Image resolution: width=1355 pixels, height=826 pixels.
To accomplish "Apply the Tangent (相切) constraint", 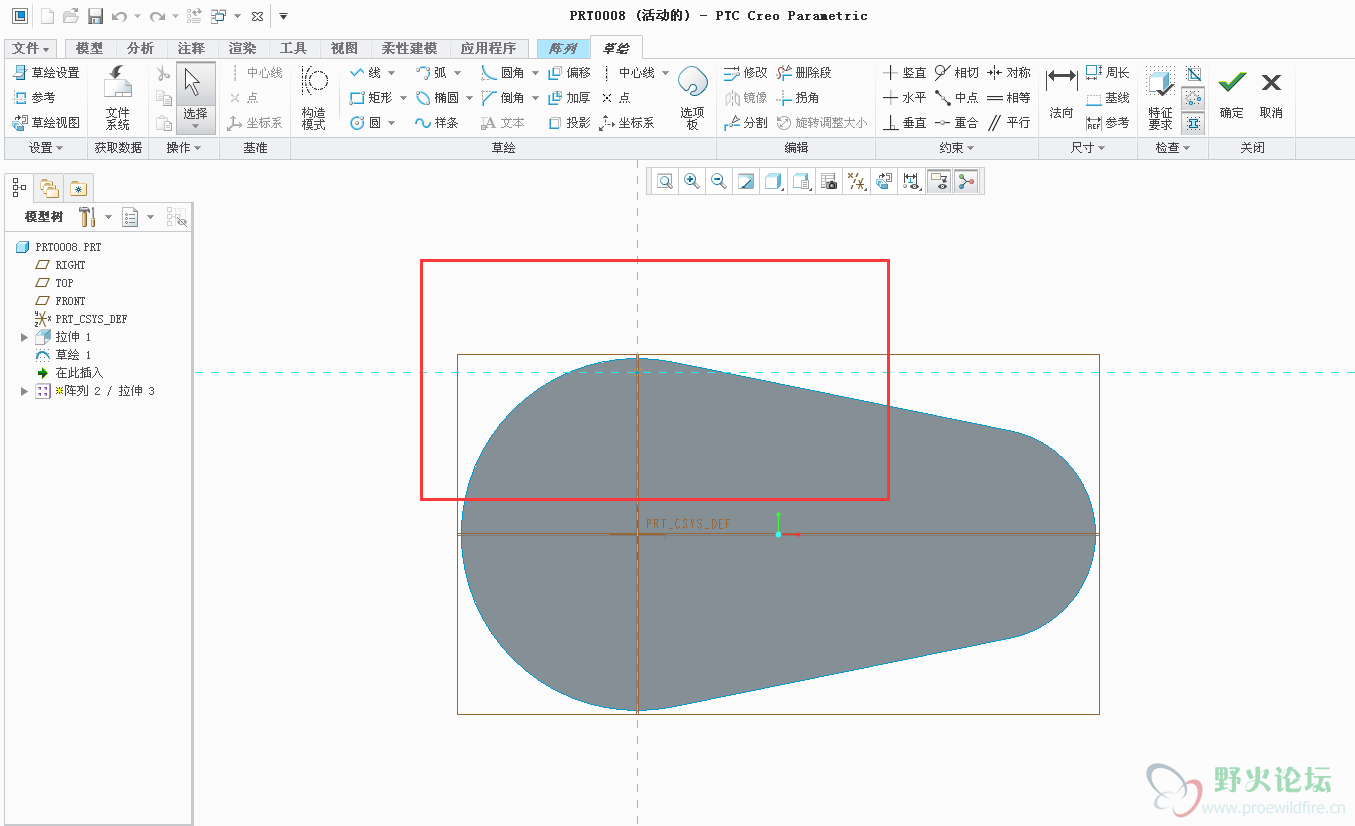I will click(957, 73).
